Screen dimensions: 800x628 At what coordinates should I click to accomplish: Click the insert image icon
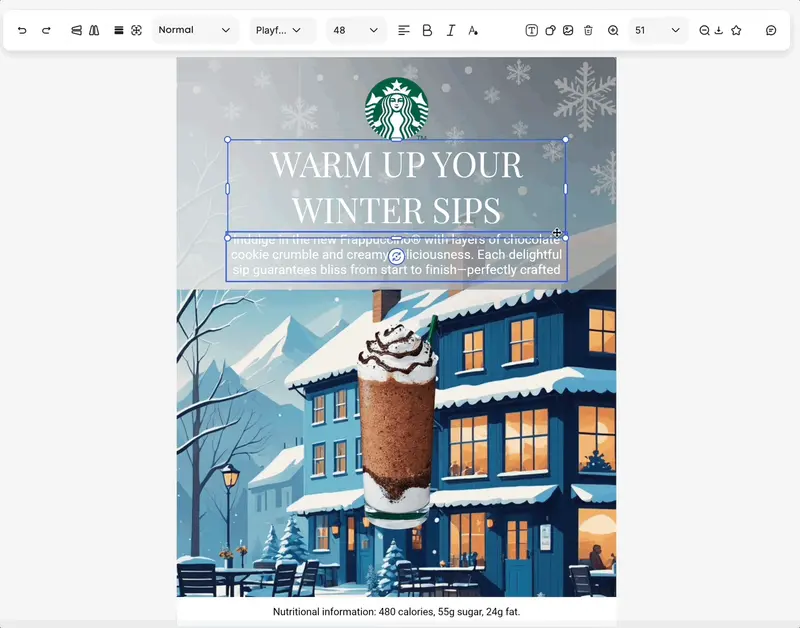568,31
